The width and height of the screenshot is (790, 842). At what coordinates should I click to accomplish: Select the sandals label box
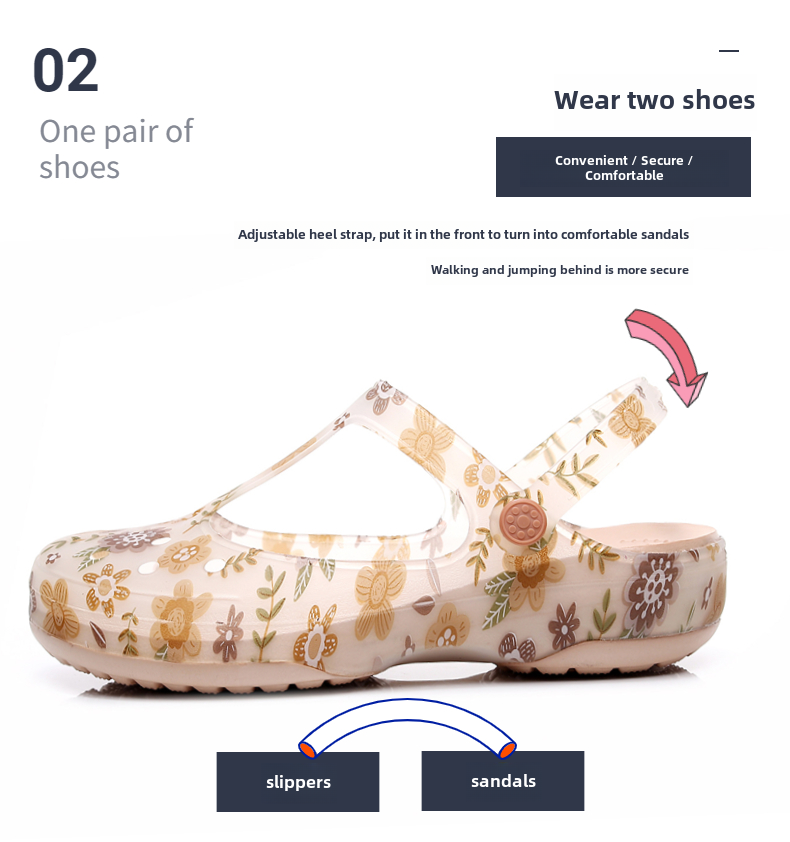pyautogui.click(x=503, y=780)
